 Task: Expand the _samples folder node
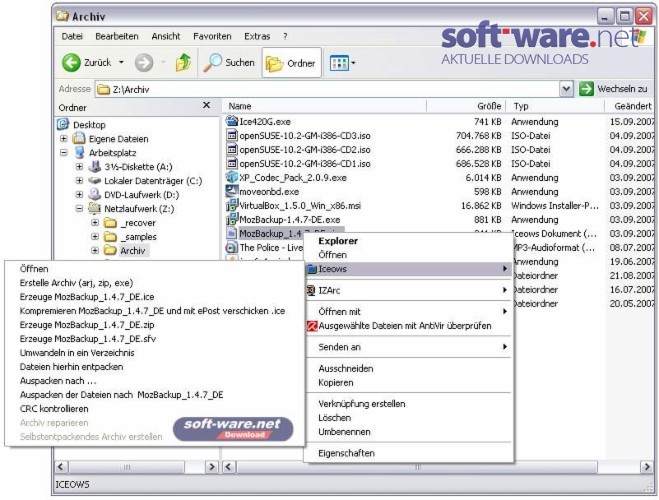click(95, 237)
